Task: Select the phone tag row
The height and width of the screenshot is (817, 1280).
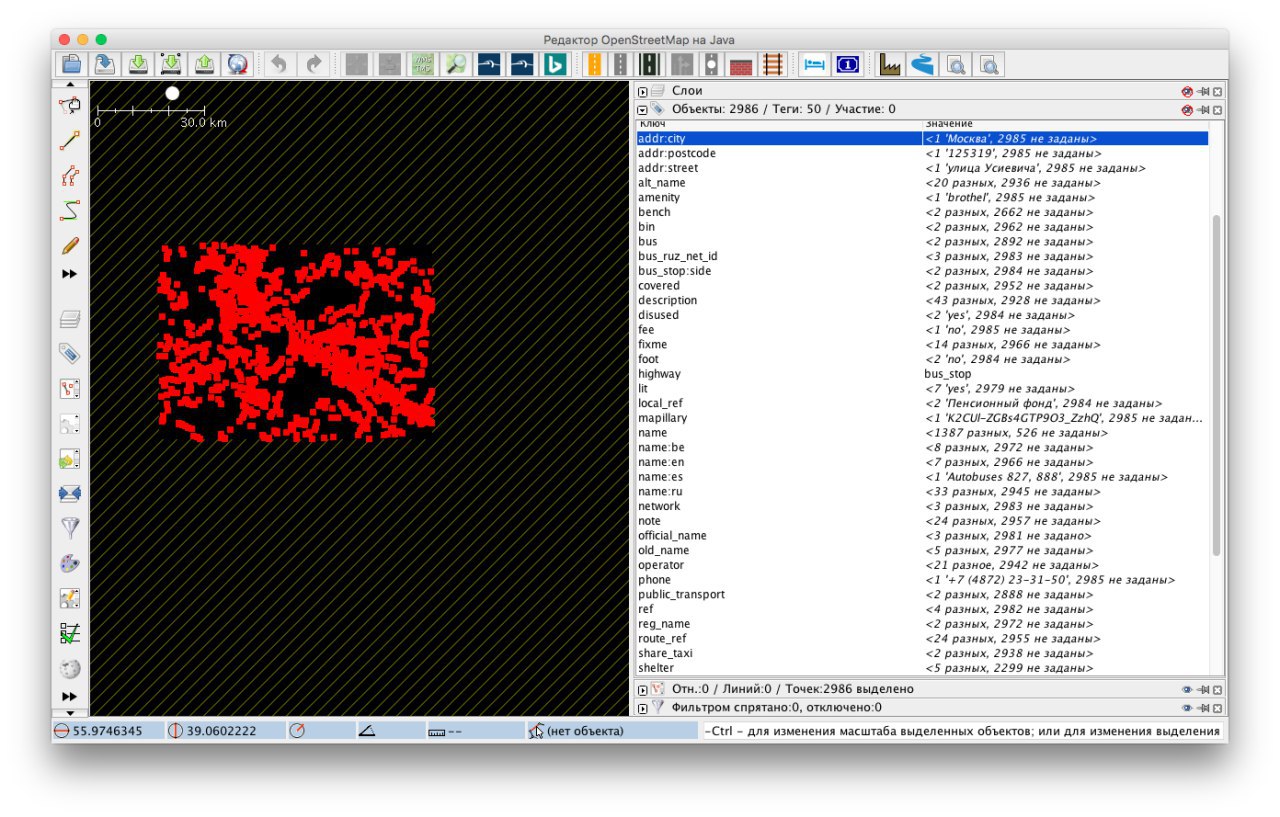Action: [922, 580]
